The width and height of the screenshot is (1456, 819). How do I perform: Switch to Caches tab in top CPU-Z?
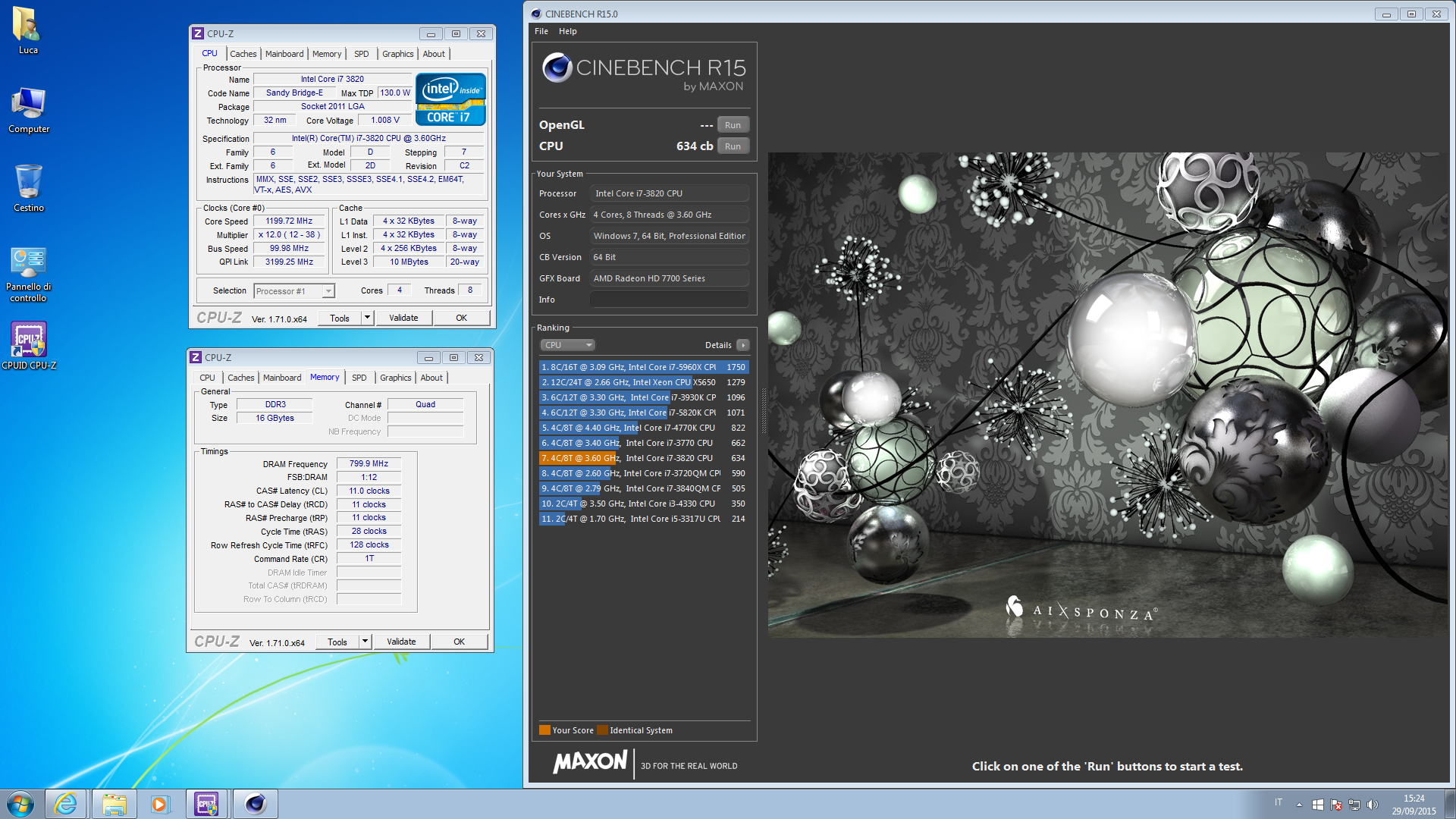click(x=243, y=54)
